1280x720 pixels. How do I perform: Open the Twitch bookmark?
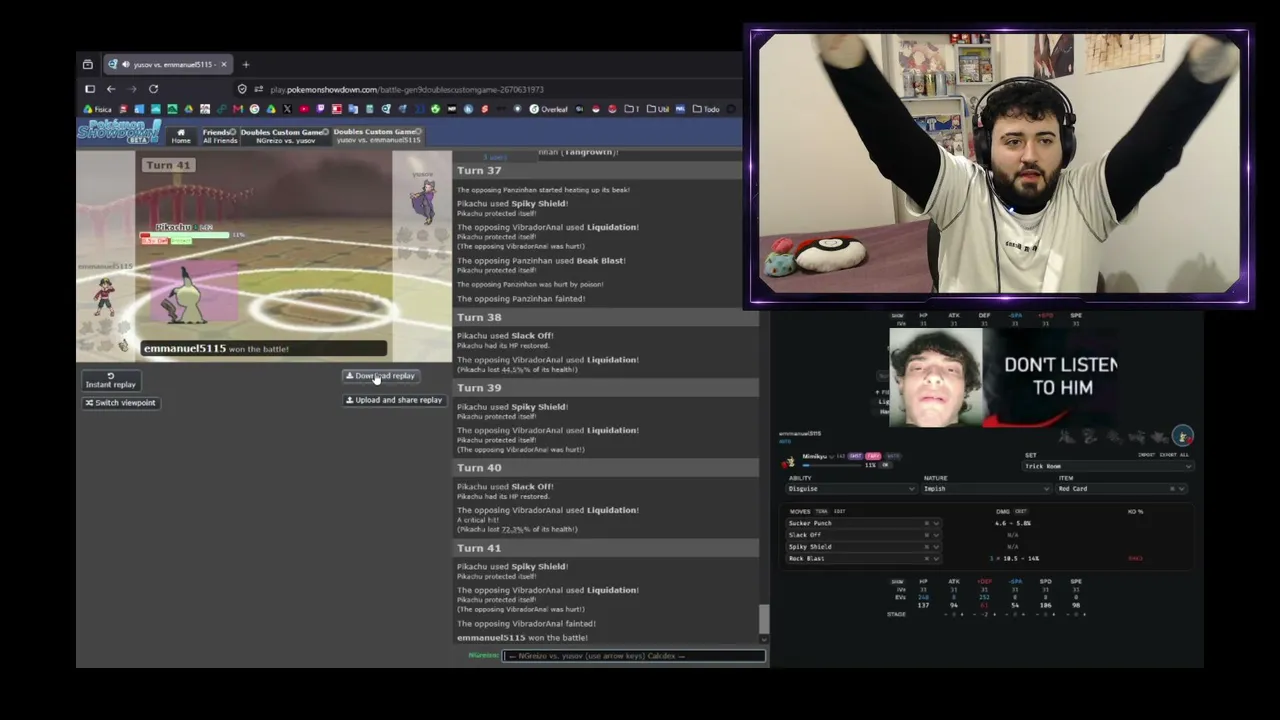(320, 109)
